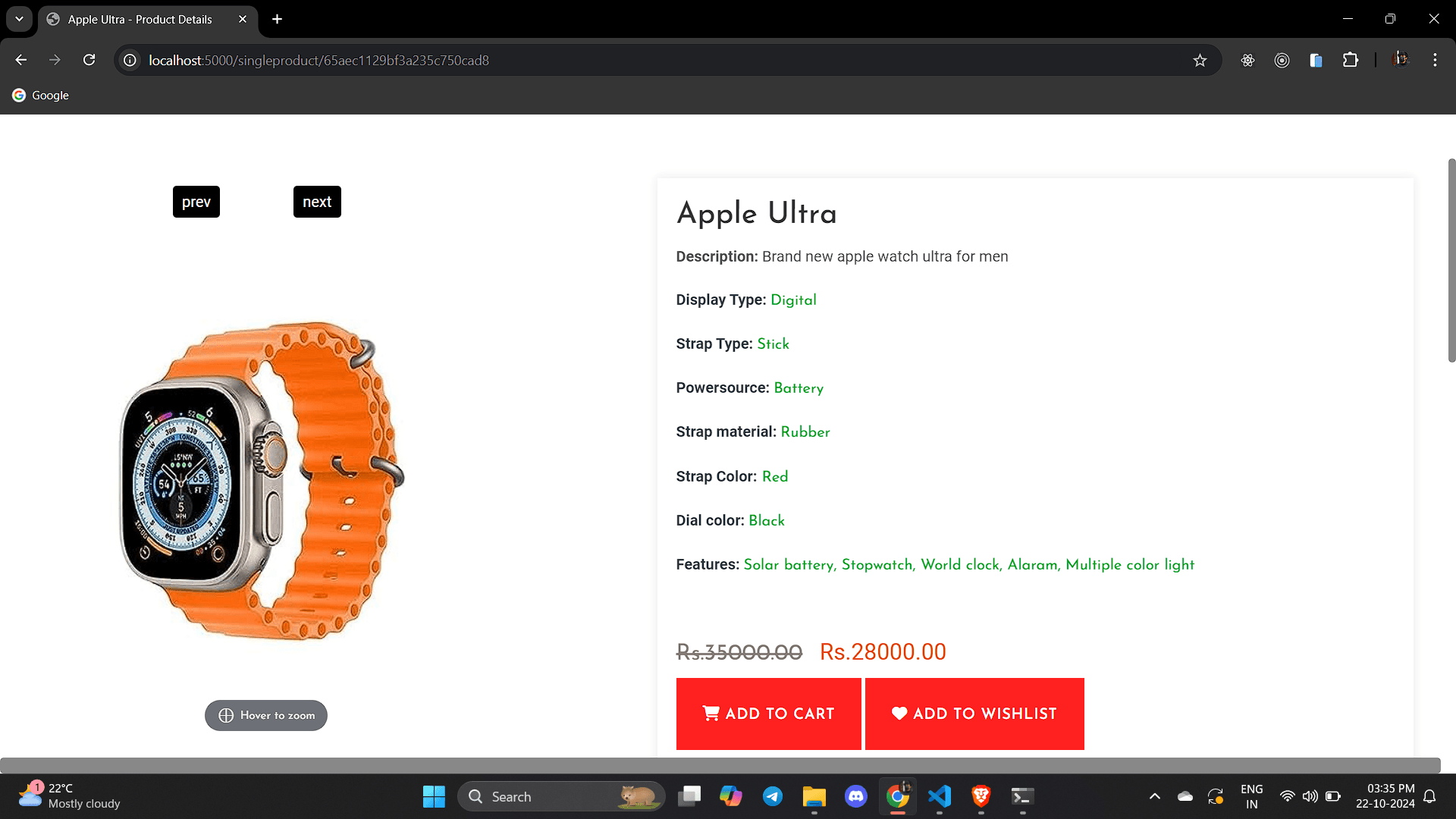Click the heart icon on Add to Wishlist

pyautogui.click(x=897, y=713)
